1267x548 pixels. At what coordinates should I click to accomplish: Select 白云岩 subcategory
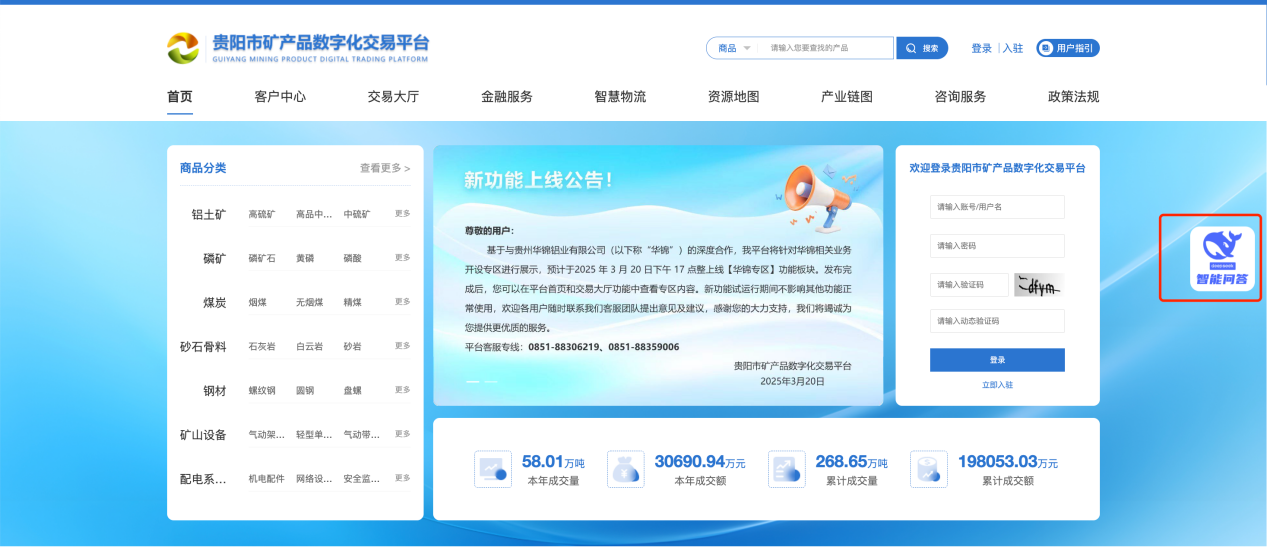click(310, 346)
